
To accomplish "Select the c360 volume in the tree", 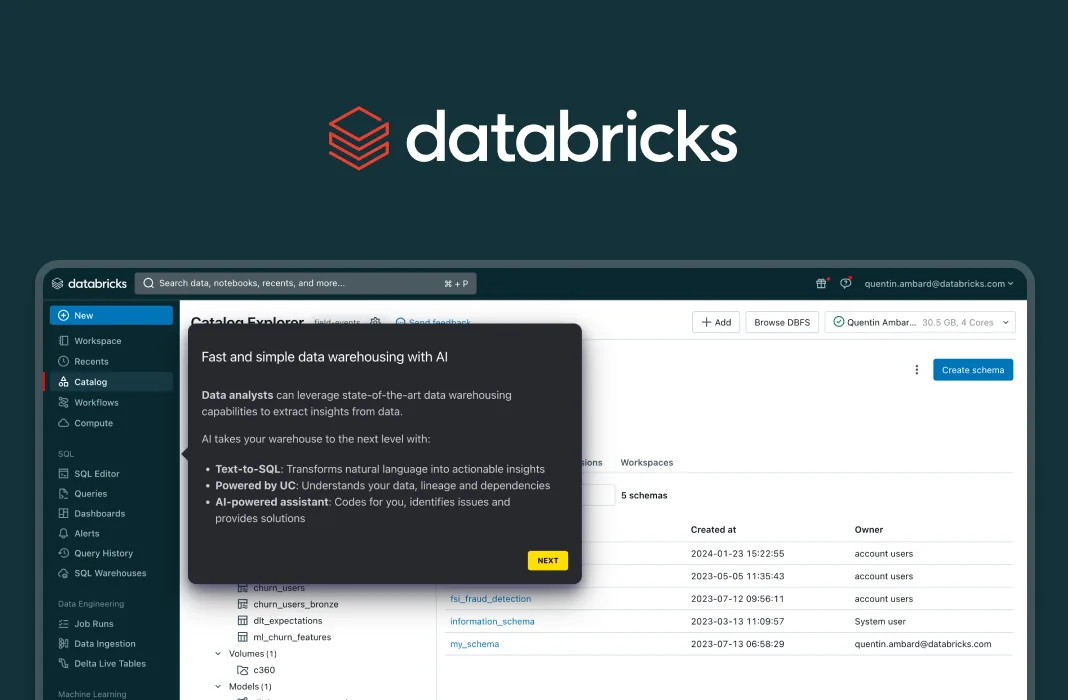I will 264,670.
